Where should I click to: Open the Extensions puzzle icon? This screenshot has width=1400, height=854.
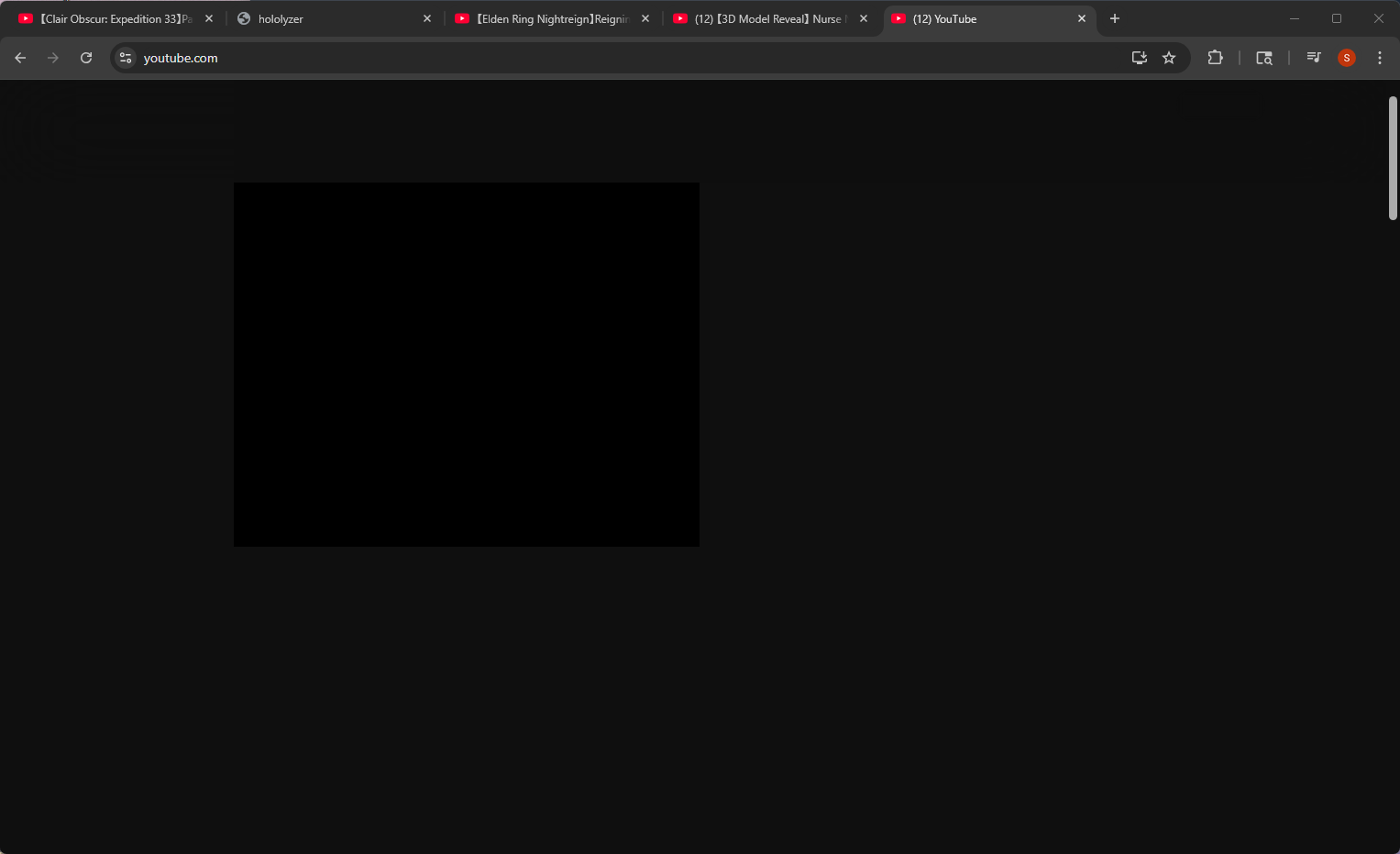1216,58
